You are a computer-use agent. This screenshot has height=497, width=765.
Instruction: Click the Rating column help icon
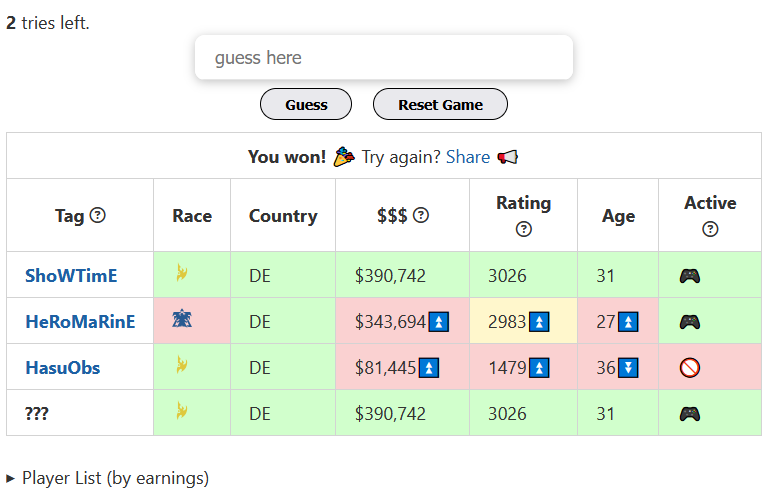(523, 229)
